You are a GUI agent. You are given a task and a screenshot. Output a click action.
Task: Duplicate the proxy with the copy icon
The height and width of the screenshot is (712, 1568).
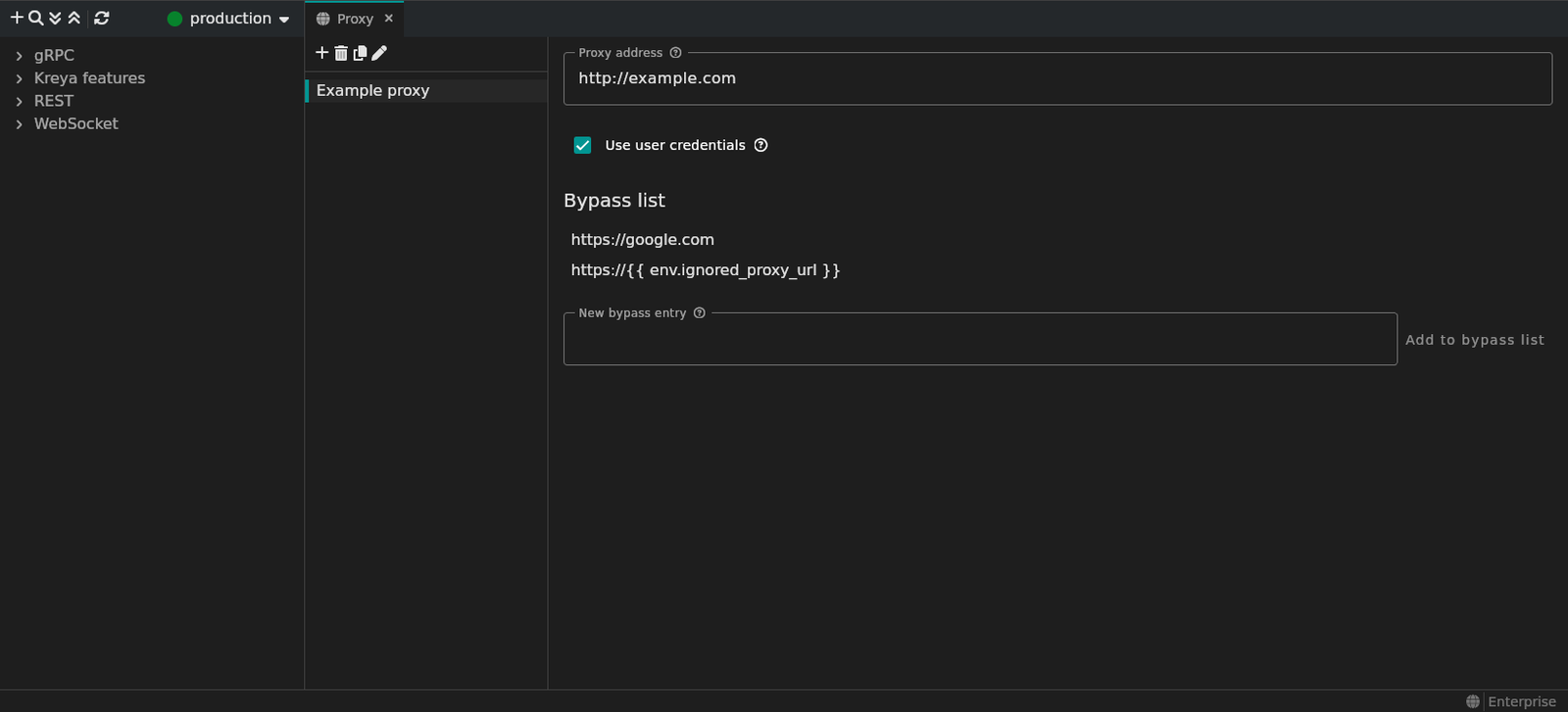point(360,53)
